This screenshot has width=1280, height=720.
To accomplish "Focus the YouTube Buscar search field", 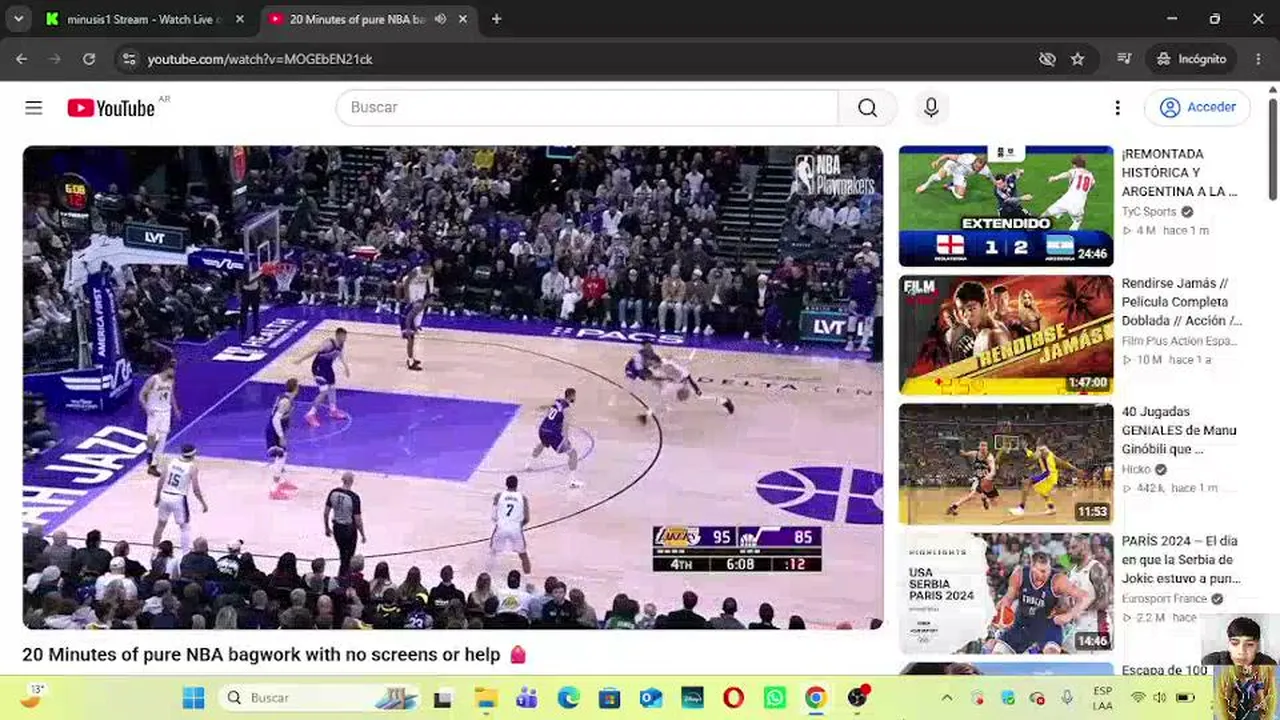I will tap(587, 108).
